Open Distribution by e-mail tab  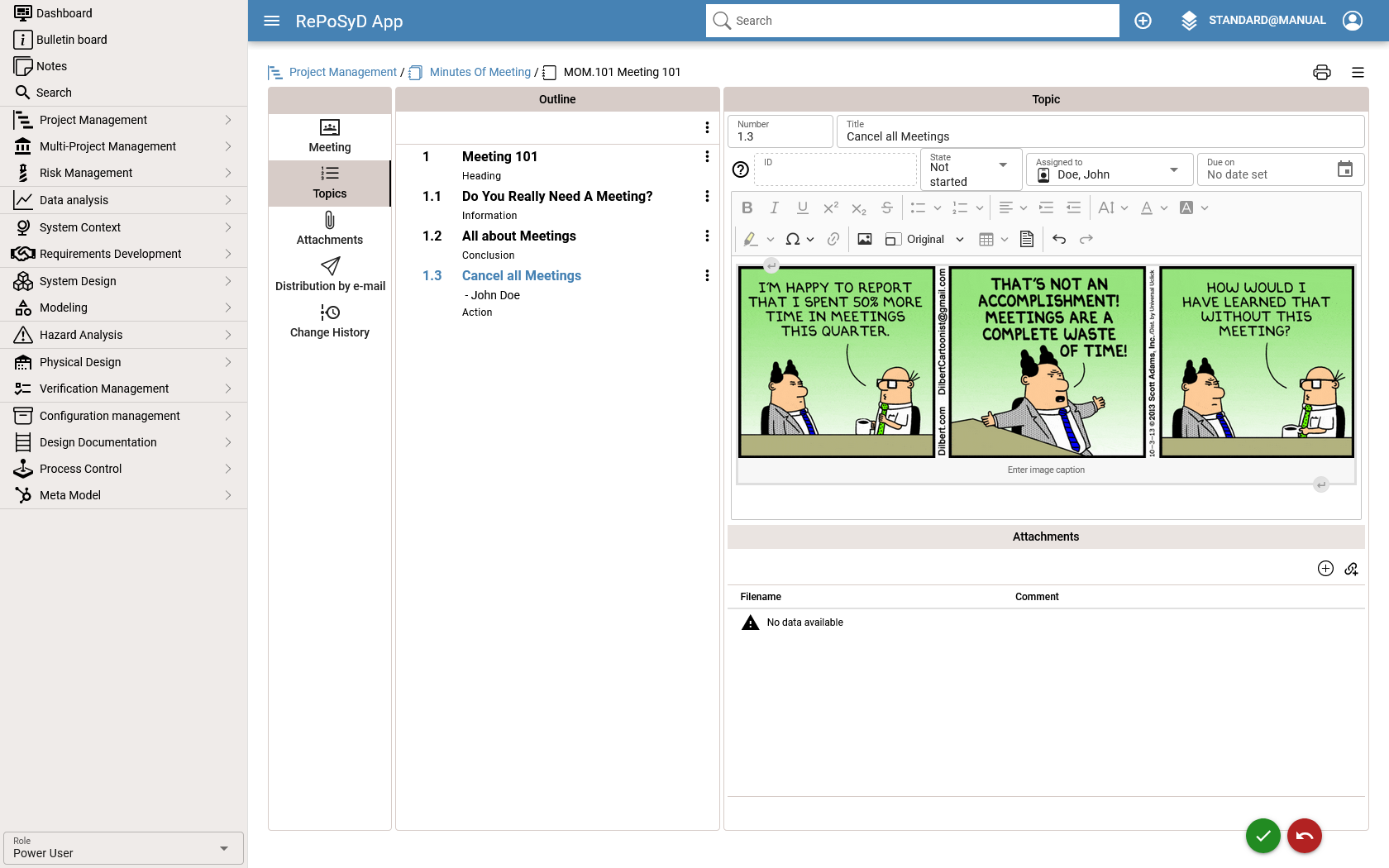(330, 276)
